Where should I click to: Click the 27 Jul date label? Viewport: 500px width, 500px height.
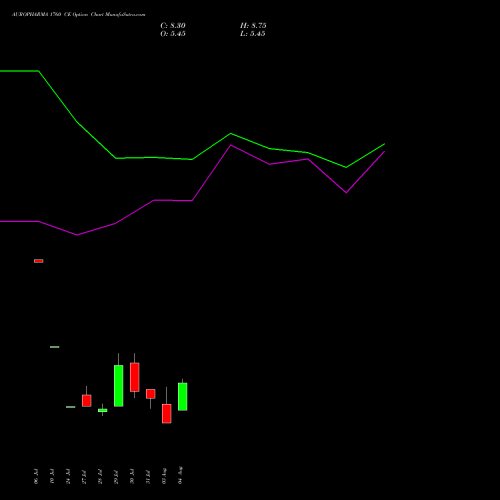click(x=84, y=477)
